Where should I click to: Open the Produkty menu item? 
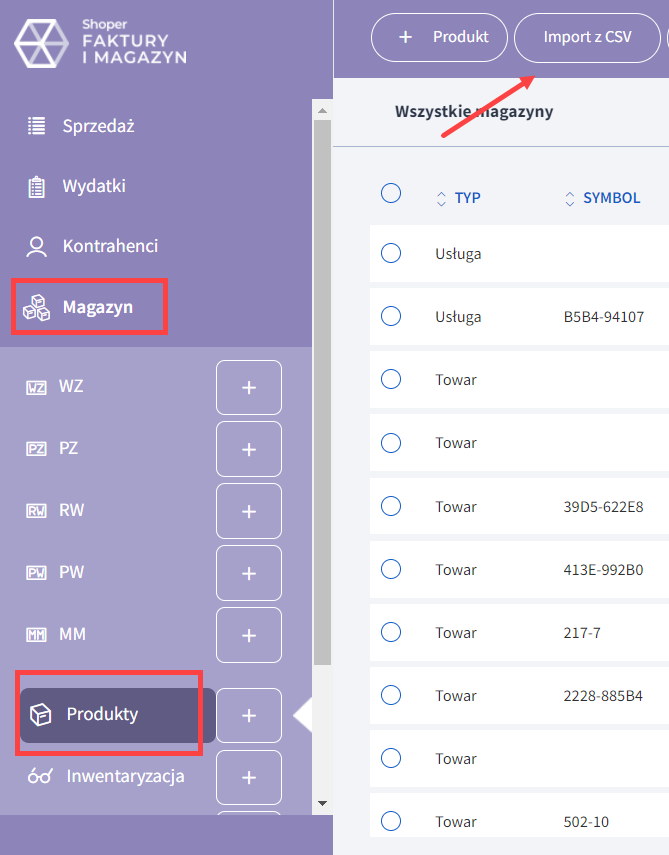(x=103, y=714)
